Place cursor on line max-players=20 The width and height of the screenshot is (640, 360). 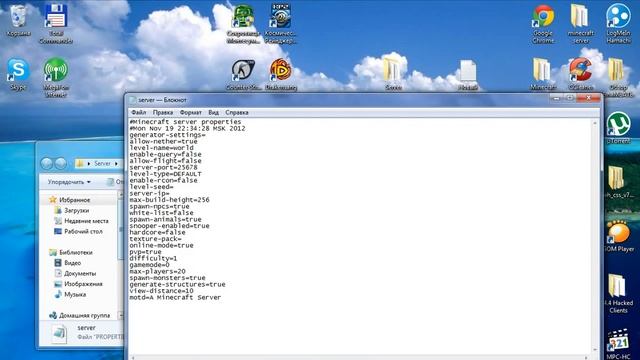(x=158, y=271)
